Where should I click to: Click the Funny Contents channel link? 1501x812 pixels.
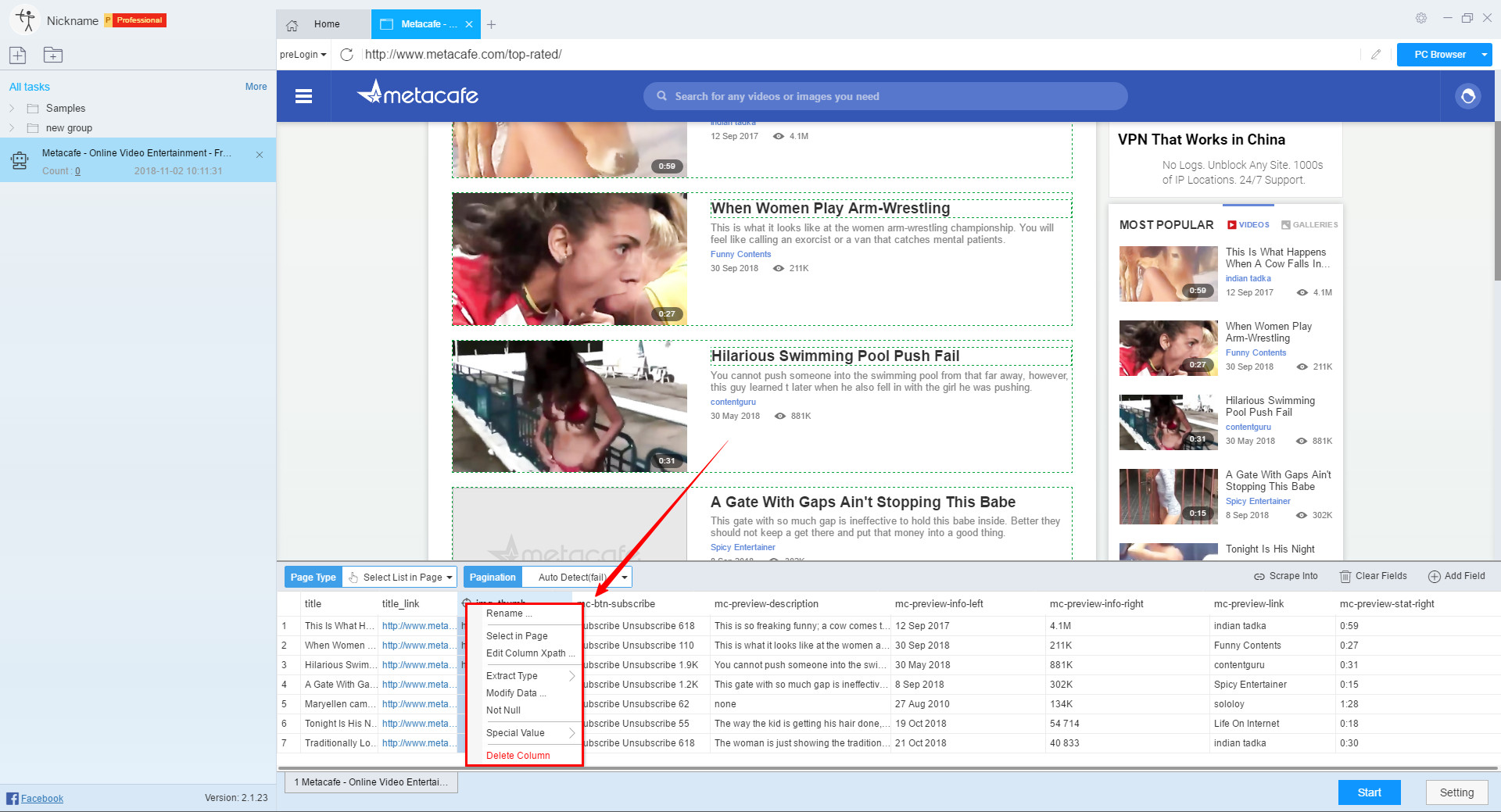click(740, 255)
